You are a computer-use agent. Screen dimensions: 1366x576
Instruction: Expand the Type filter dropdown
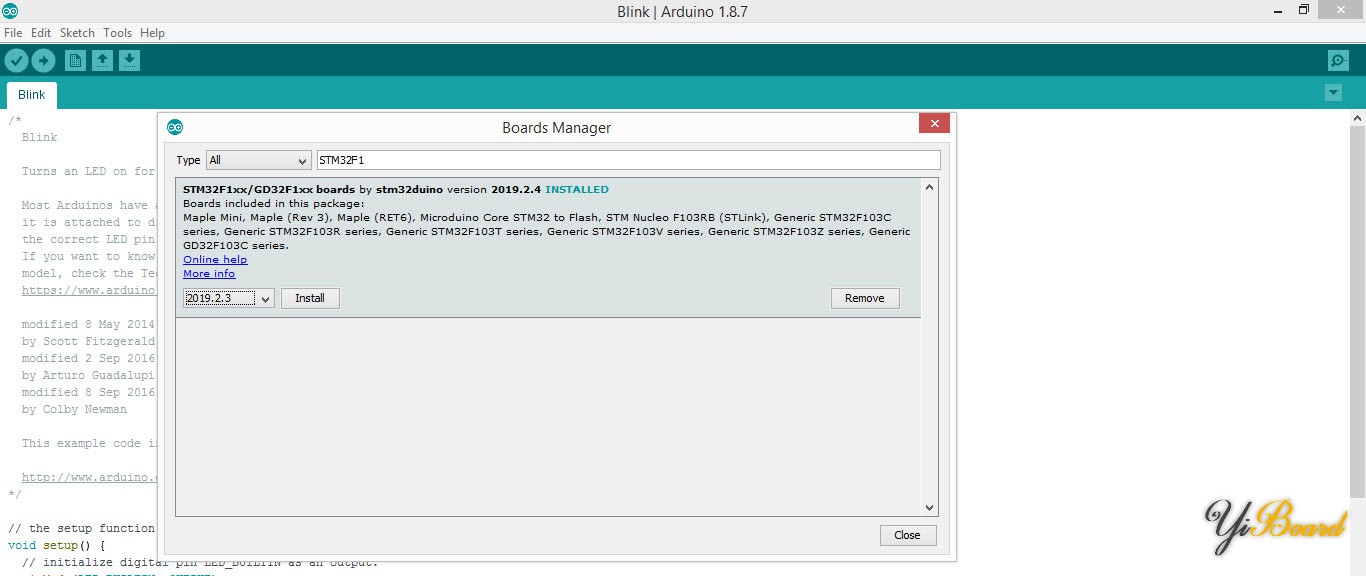259,160
